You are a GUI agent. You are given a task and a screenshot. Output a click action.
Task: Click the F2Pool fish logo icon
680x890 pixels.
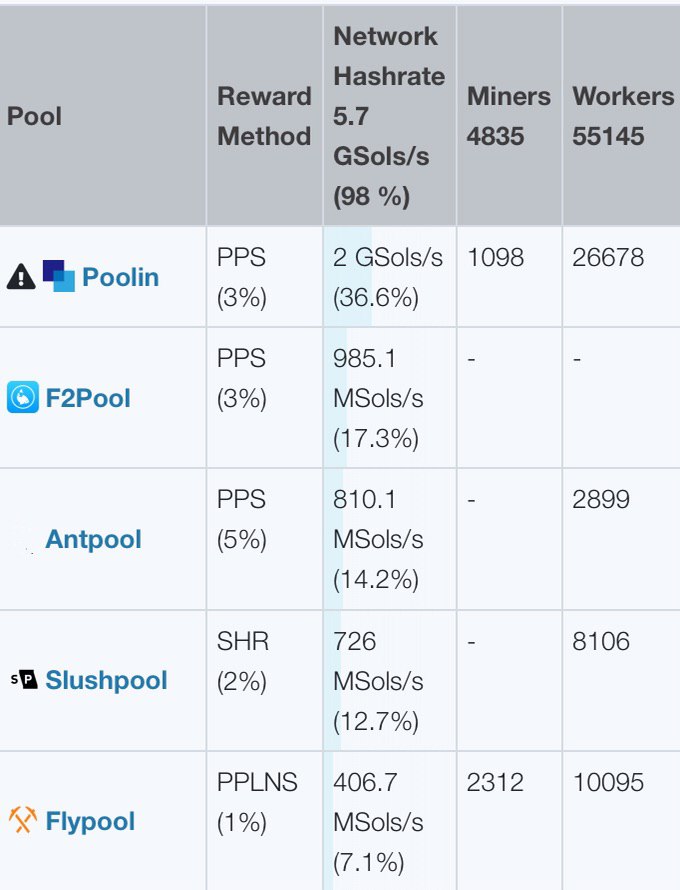click(22, 398)
